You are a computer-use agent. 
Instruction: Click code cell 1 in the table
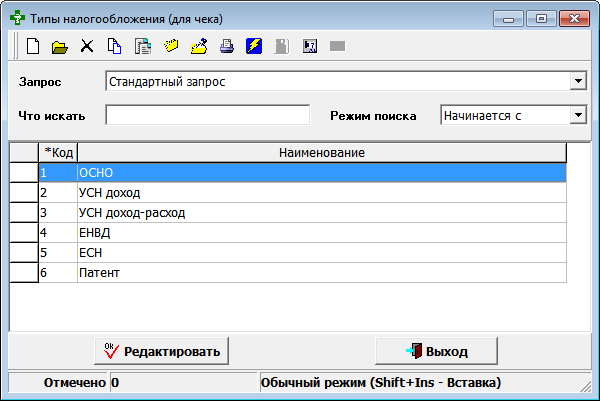tap(58, 173)
